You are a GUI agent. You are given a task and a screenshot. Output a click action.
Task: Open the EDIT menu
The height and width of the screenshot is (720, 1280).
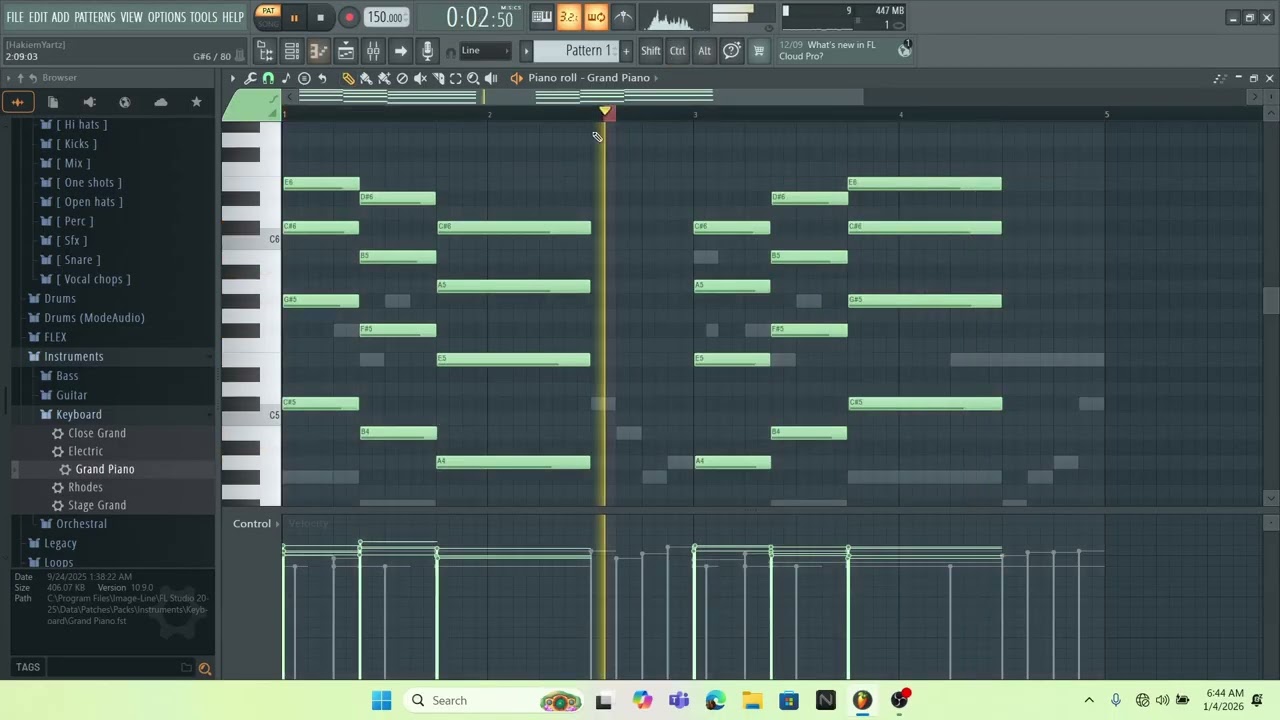pos(38,17)
